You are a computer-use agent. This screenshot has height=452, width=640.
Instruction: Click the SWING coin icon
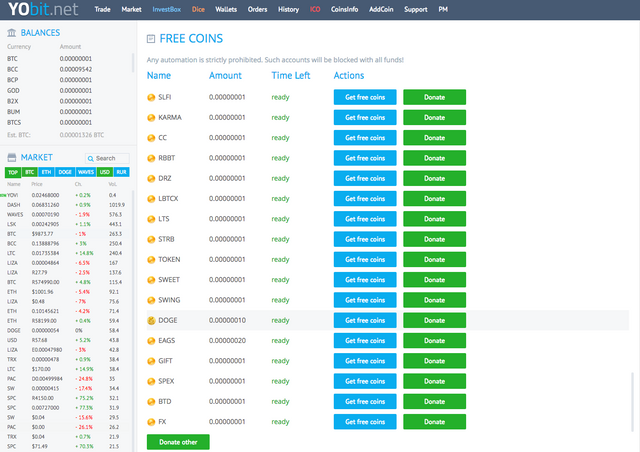pyautogui.click(x=151, y=300)
